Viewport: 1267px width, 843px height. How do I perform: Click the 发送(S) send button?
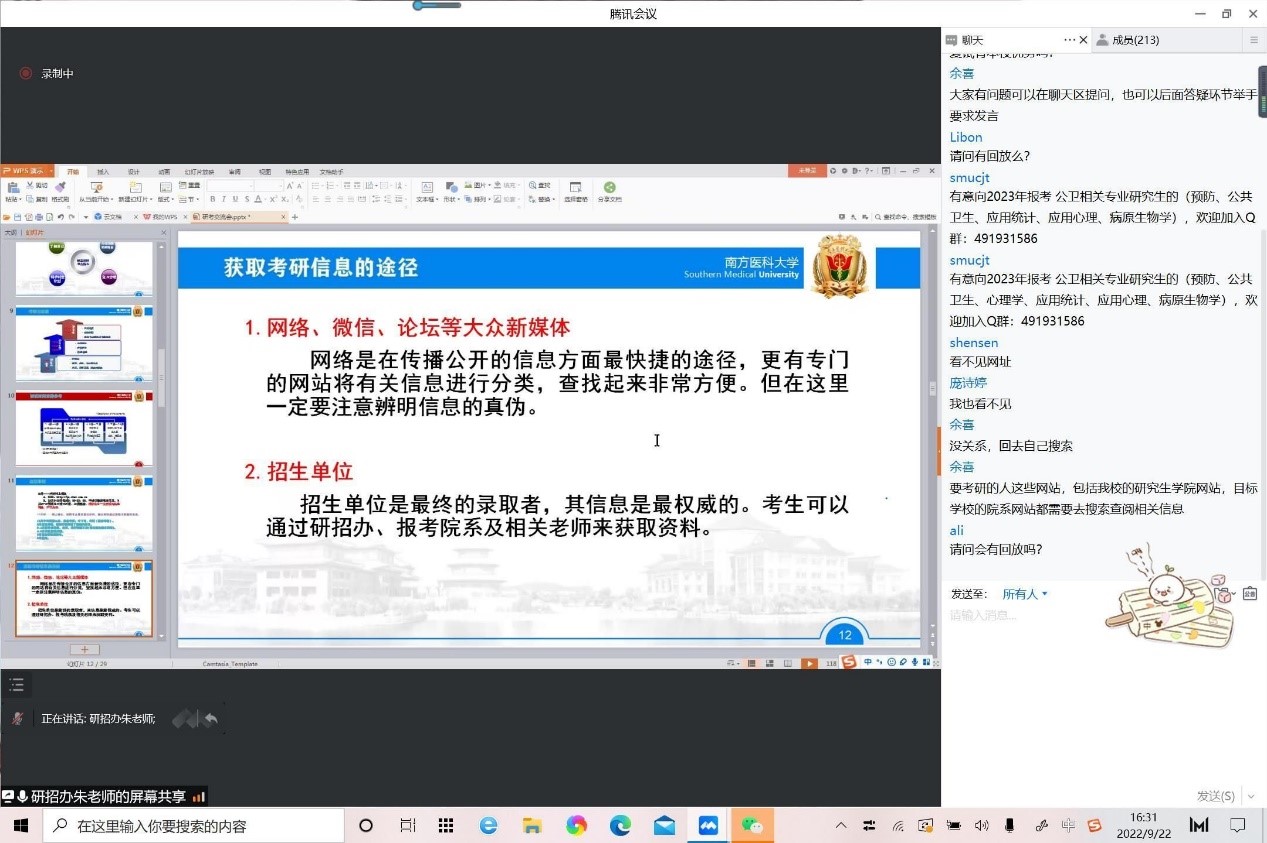click(x=1215, y=796)
